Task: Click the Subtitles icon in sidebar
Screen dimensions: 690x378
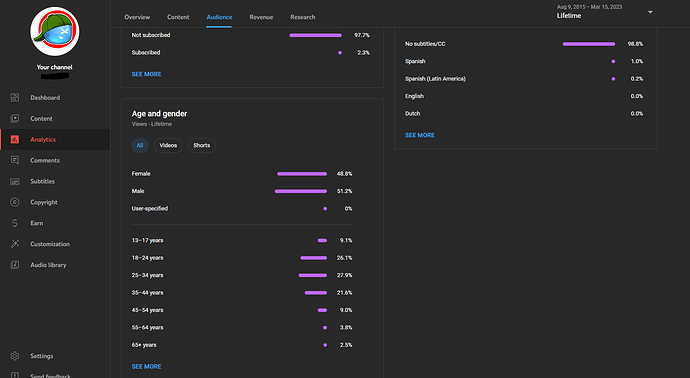Action: click(x=15, y=181)
